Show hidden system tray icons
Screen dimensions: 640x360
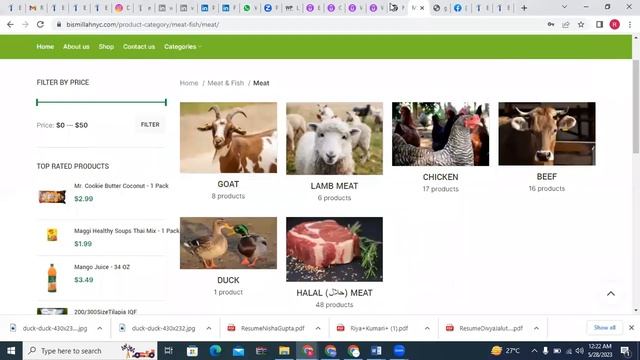(x=534, y=351)
